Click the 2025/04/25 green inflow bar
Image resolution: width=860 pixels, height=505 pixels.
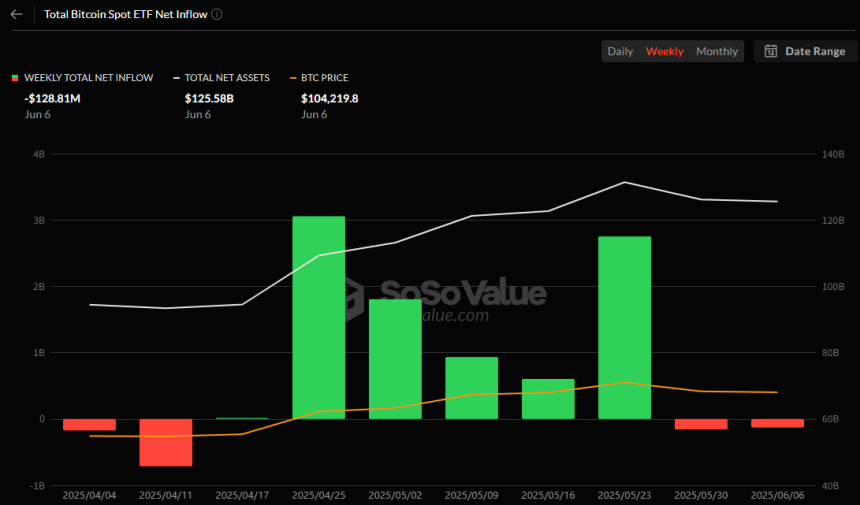(319, 317)
